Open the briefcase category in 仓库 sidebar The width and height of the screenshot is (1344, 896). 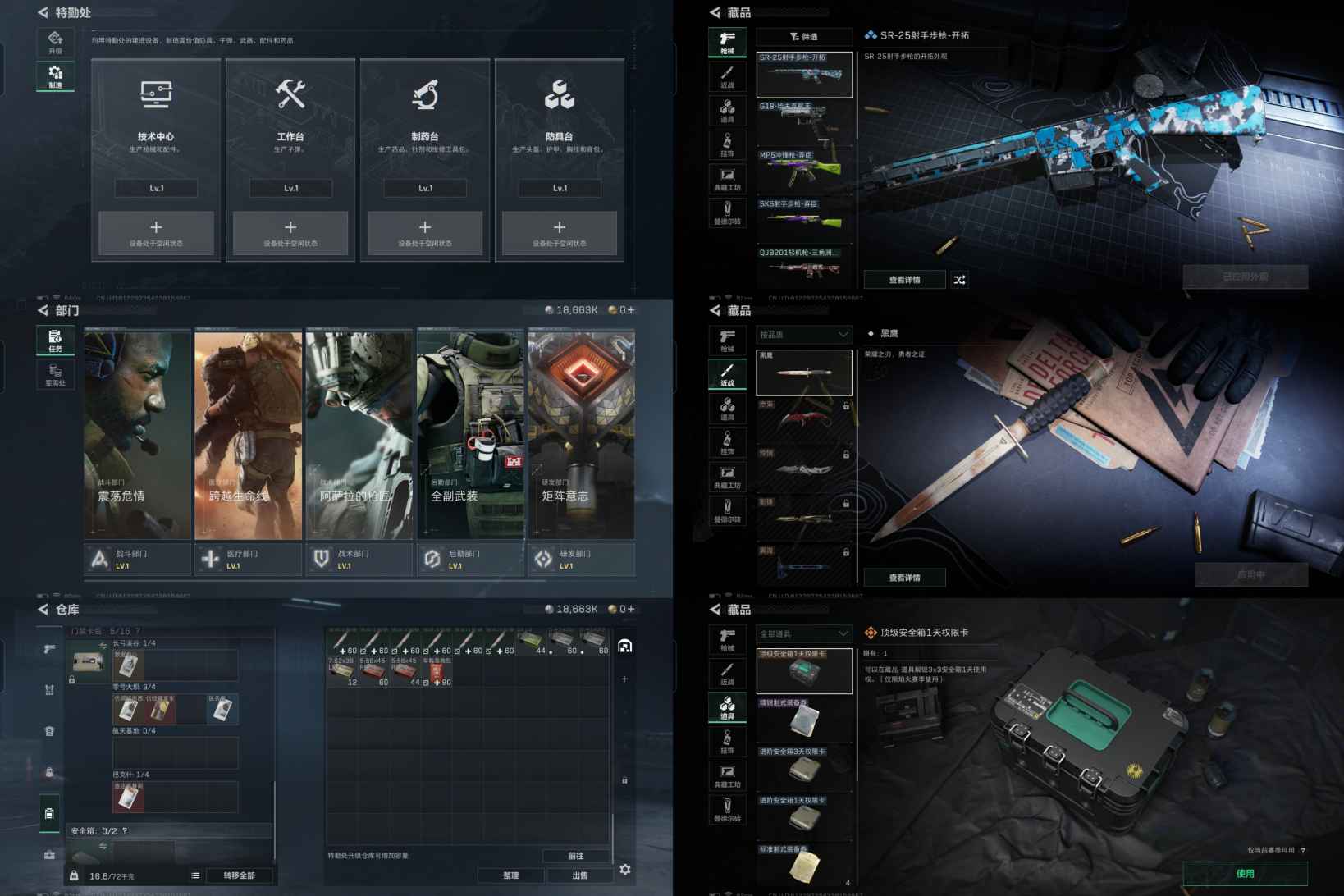click(x=49, y=854)
